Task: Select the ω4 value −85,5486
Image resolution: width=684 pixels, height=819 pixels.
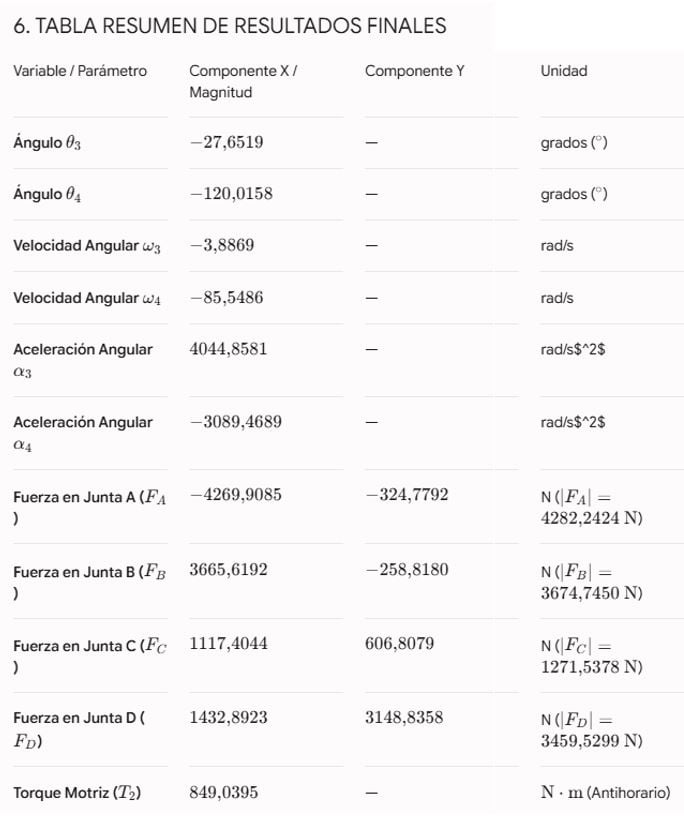Action: (226, 298)
